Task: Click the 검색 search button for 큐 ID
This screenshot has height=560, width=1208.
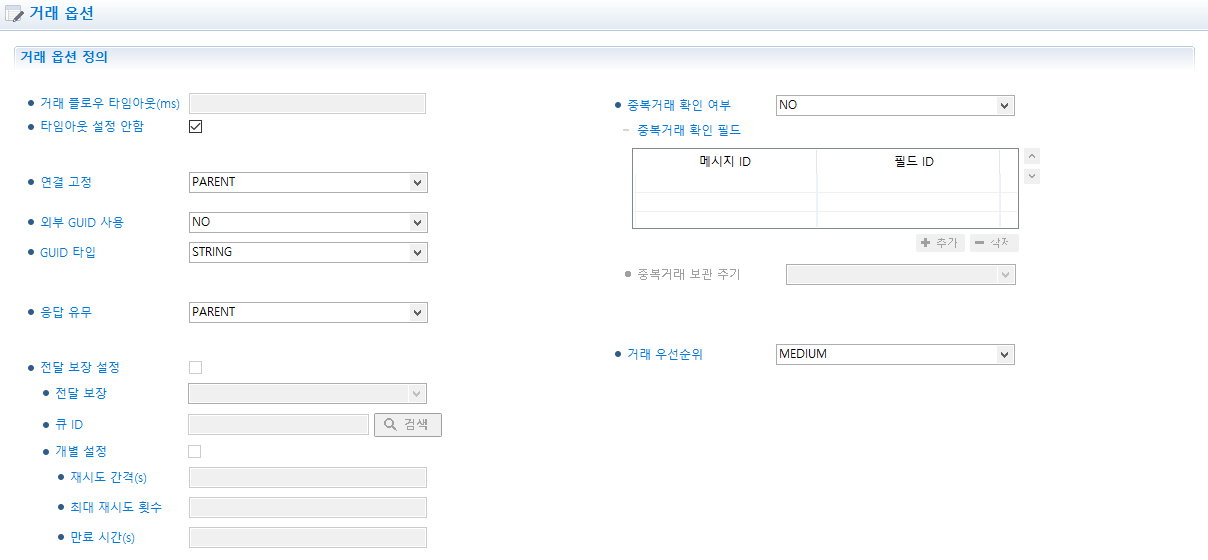Action: (x=408, y=425)
